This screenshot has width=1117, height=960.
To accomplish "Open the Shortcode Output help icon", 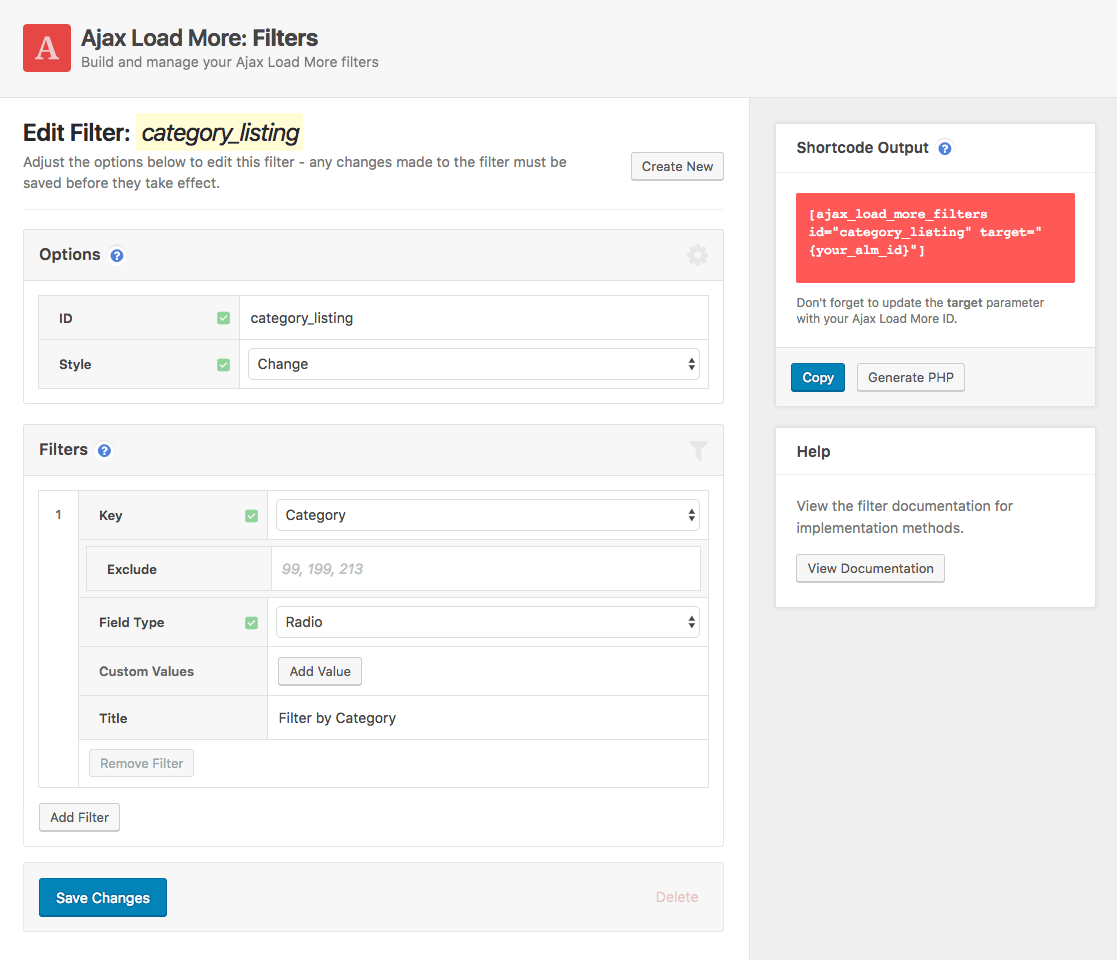I will [945, 148].
